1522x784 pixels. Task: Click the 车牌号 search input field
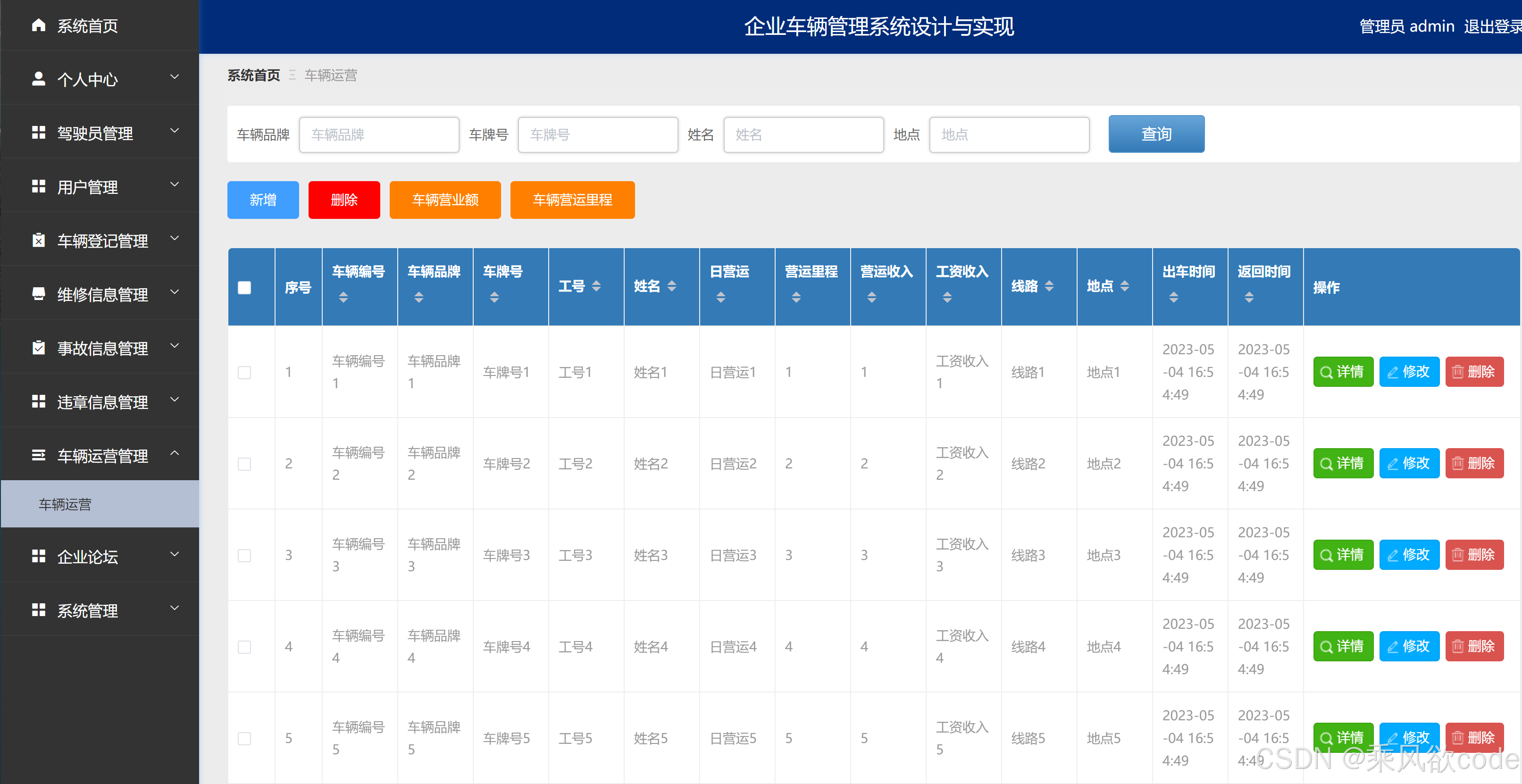pyautogui.click(x=597, y=135)
